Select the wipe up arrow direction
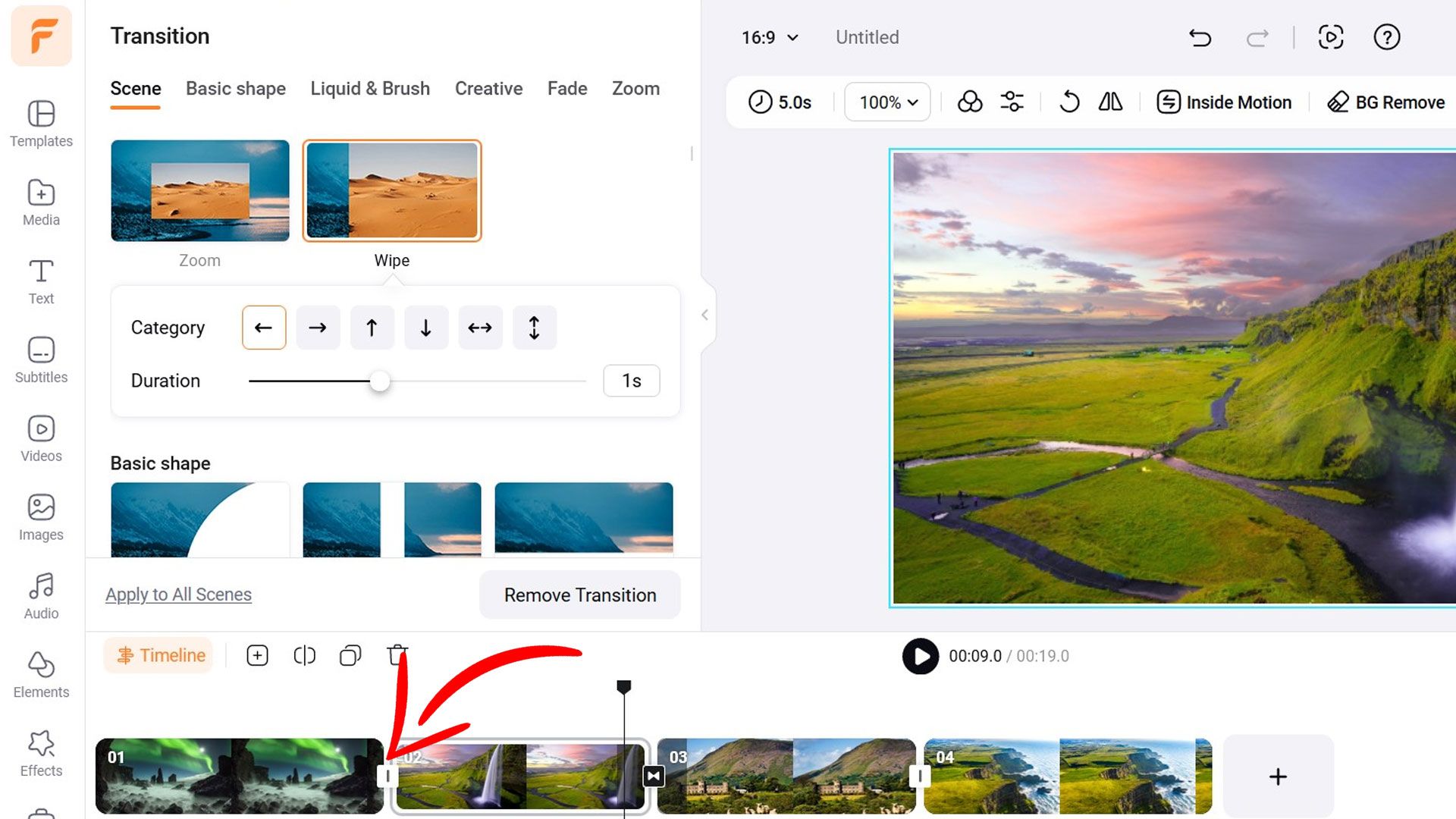1456x819 pixels. pyautogui.click(x=372, y=328)
